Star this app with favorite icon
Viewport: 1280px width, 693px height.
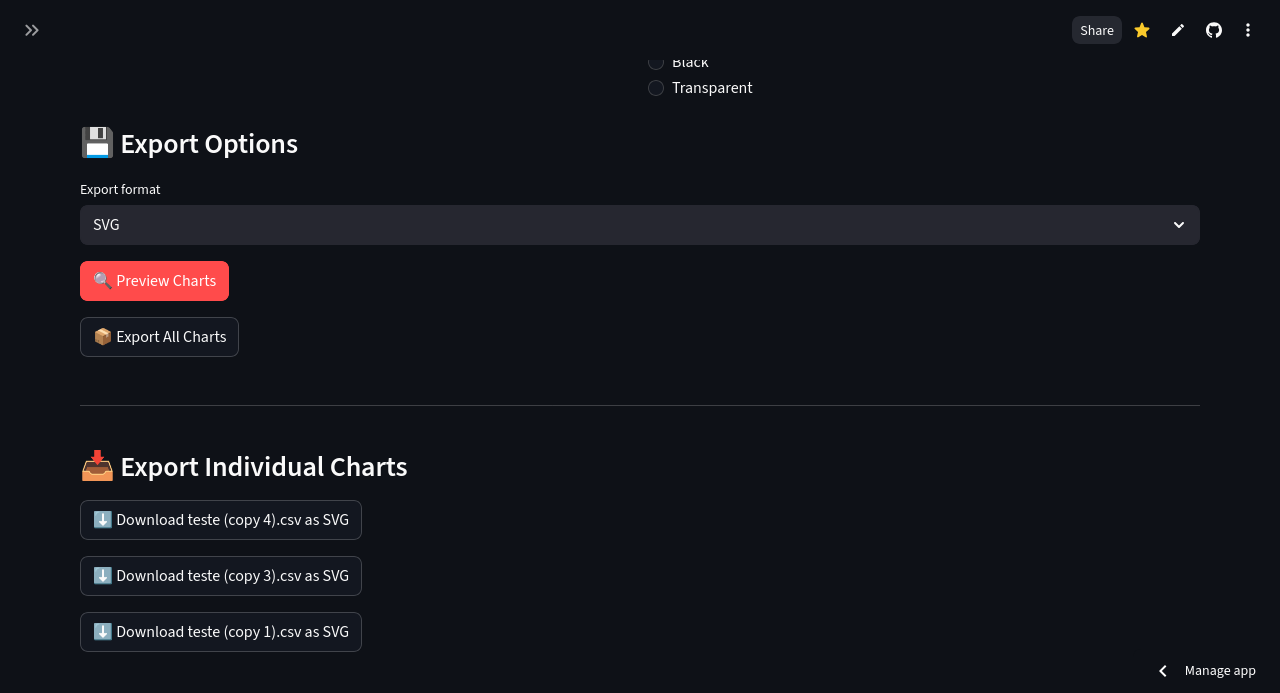click(x=1142, y=30)
